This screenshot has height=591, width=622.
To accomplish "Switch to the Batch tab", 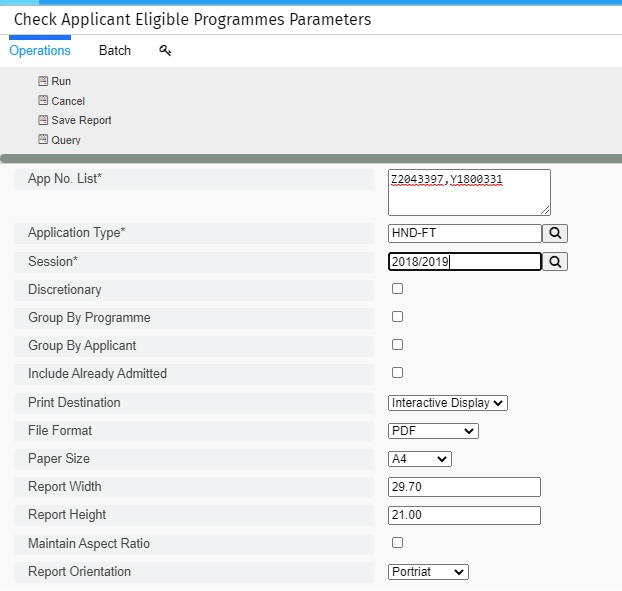I will pos(115,50).
